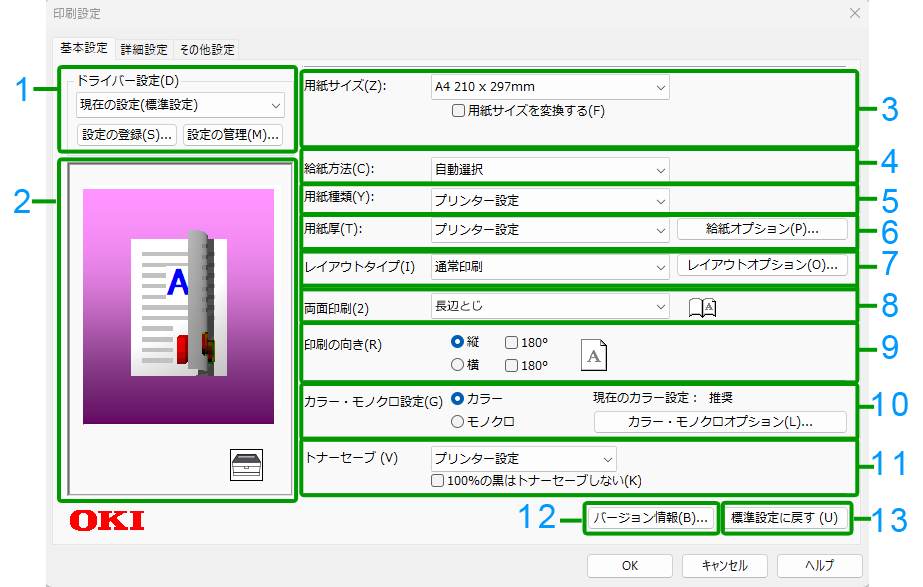Viewport: 923px width, 587px height.
Task: Click the printer tray icon in preview
Action: pyautogui.click(x=246, y=465)
